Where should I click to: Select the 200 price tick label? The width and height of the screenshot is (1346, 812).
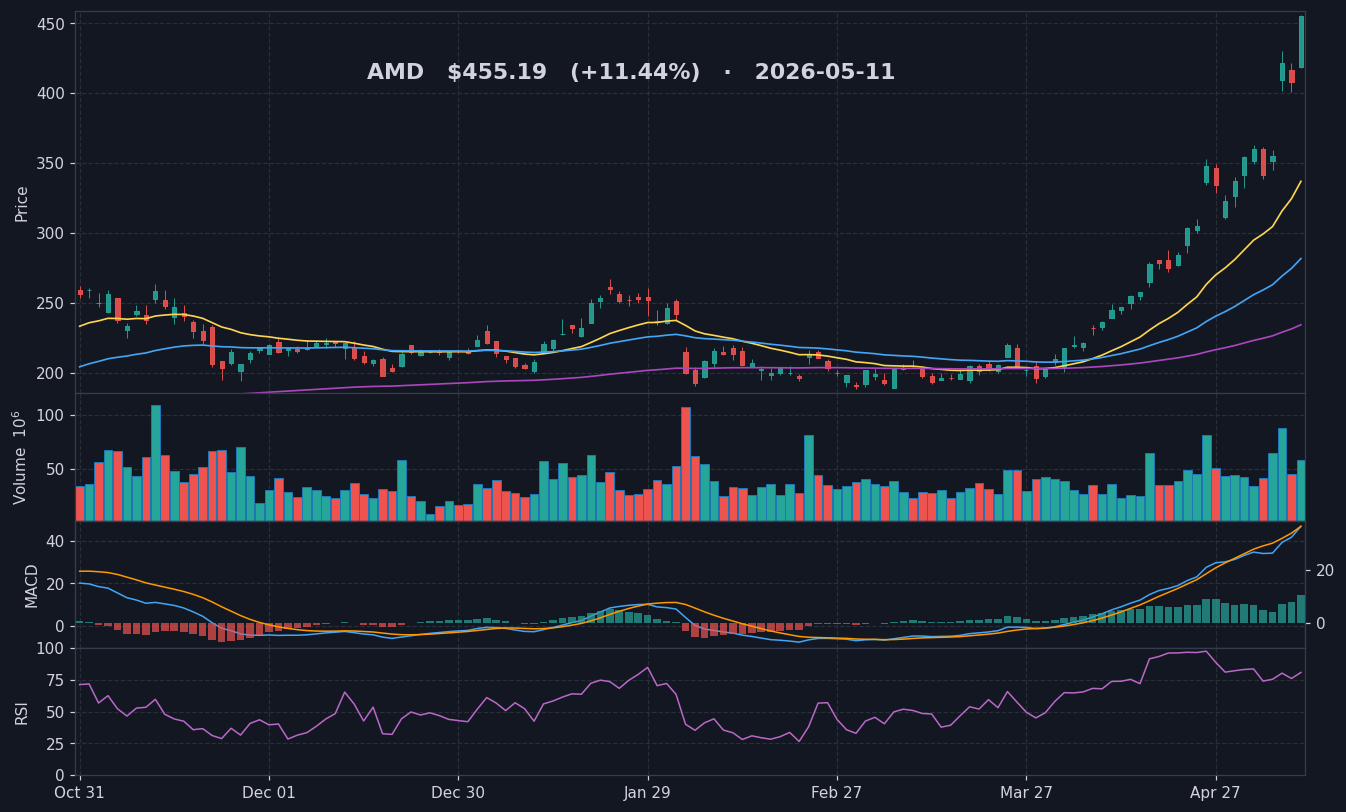(x=50, y=373)
